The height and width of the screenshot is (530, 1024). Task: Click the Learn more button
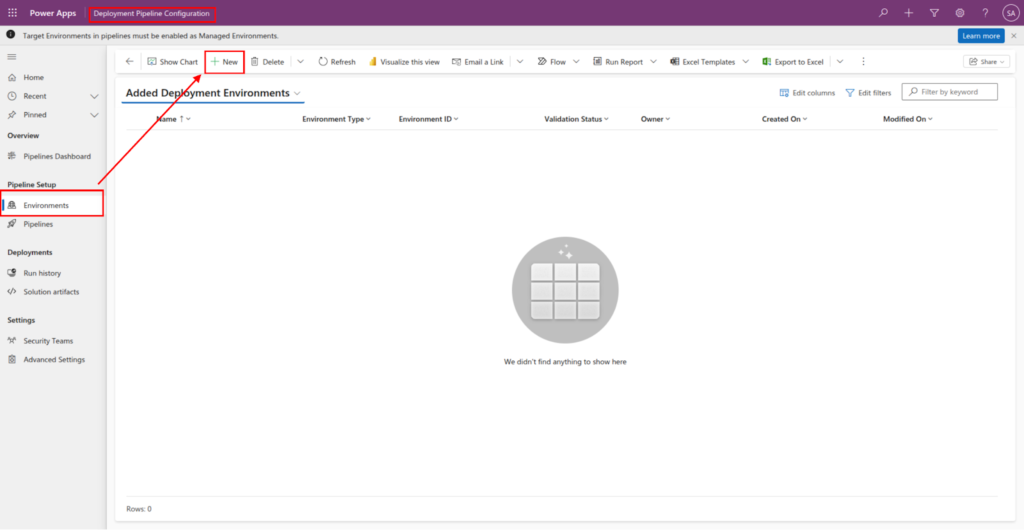[x=980, y=36]
